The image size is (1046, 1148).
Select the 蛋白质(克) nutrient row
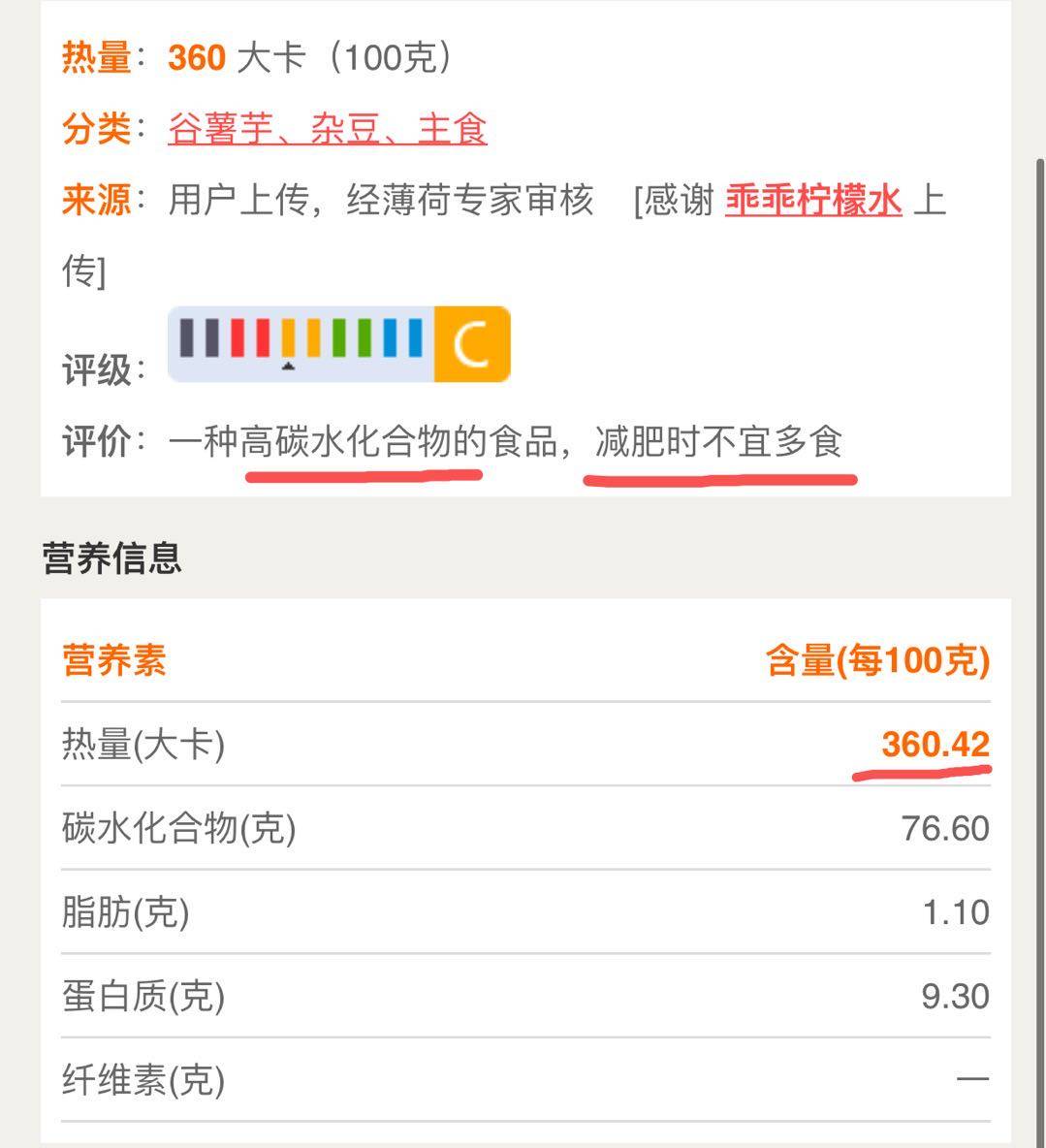point(525,996)
